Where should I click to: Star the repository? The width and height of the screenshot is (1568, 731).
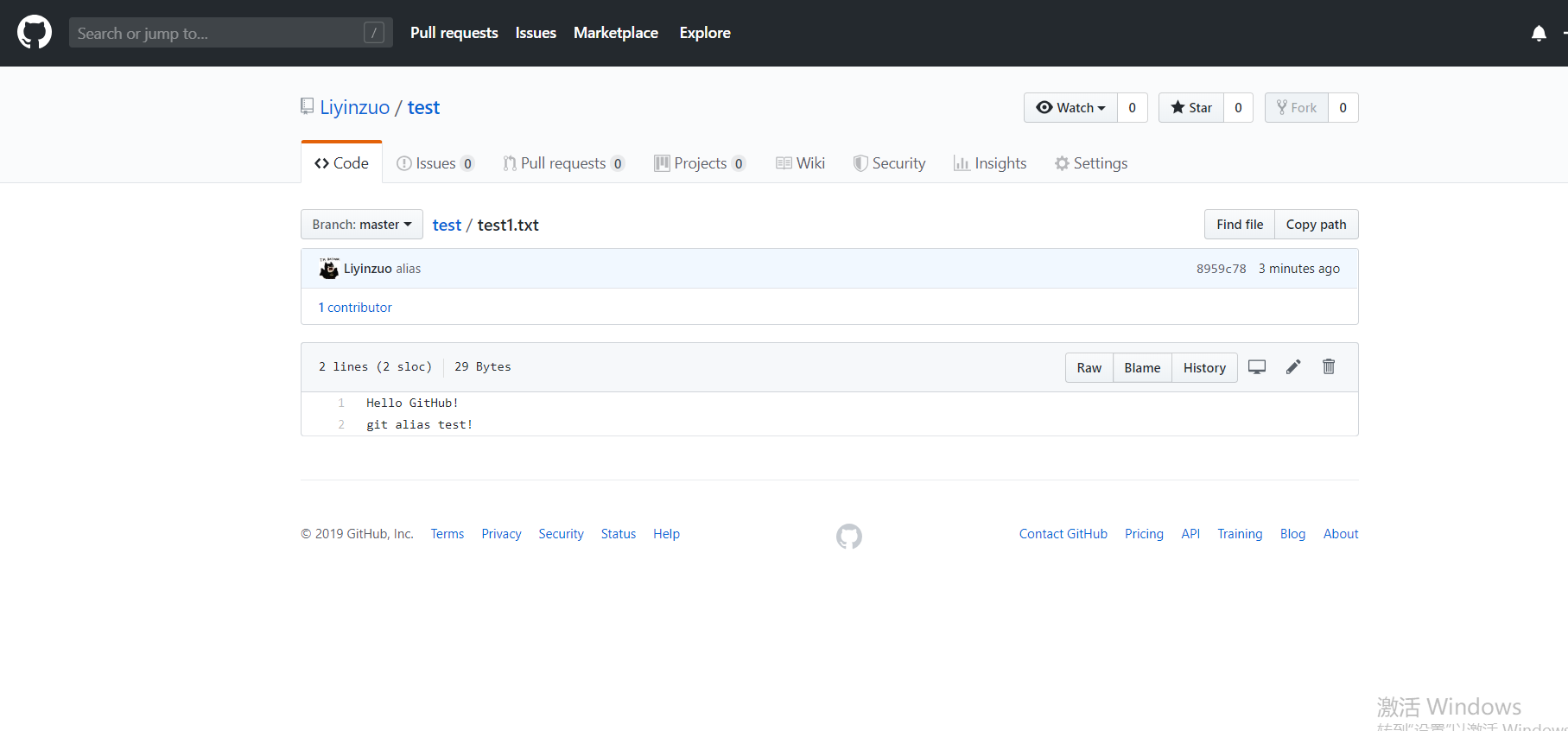[1191, 108]
